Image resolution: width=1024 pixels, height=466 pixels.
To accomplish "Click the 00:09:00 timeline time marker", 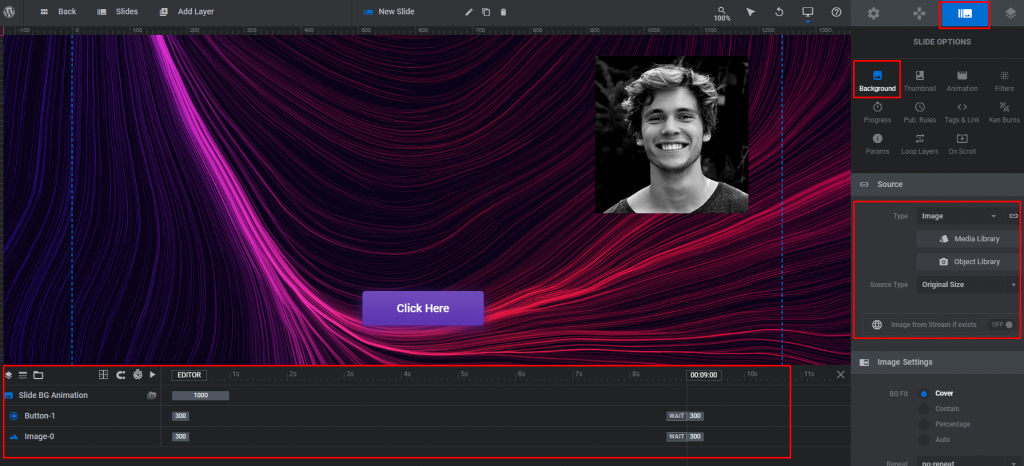I will coord(704,375).
